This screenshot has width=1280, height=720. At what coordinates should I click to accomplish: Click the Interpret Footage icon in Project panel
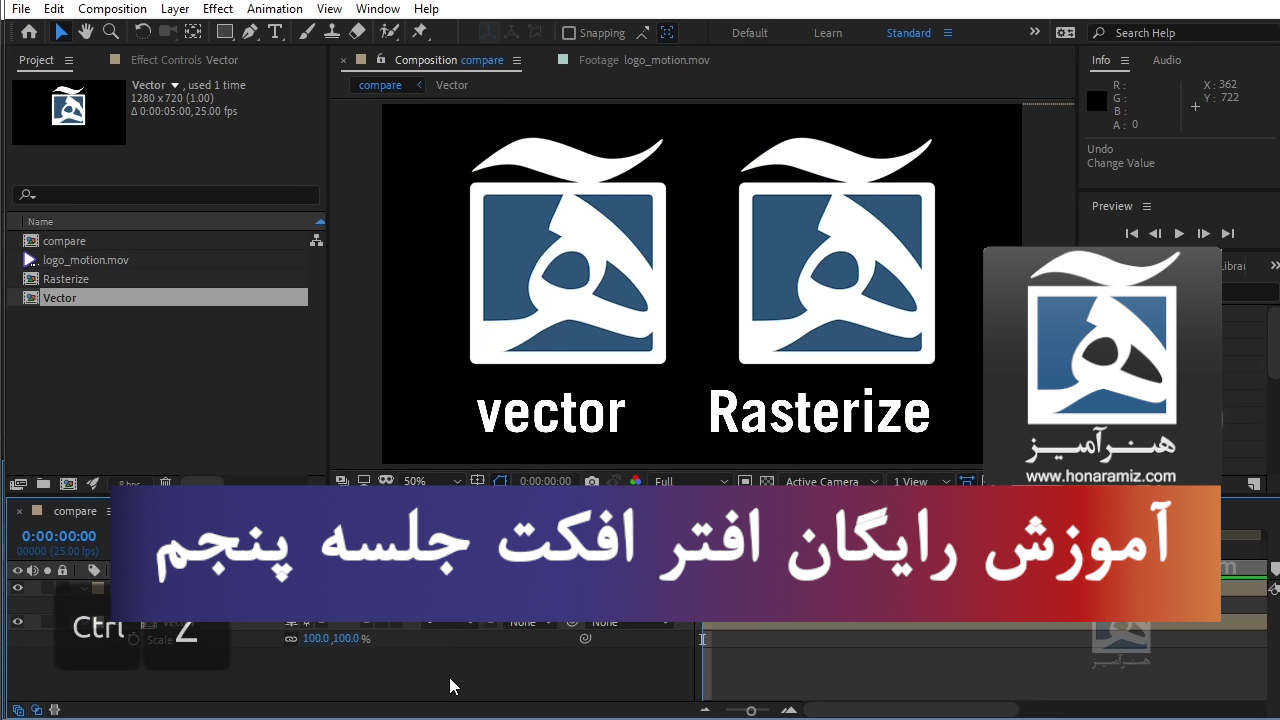(17, 483)
